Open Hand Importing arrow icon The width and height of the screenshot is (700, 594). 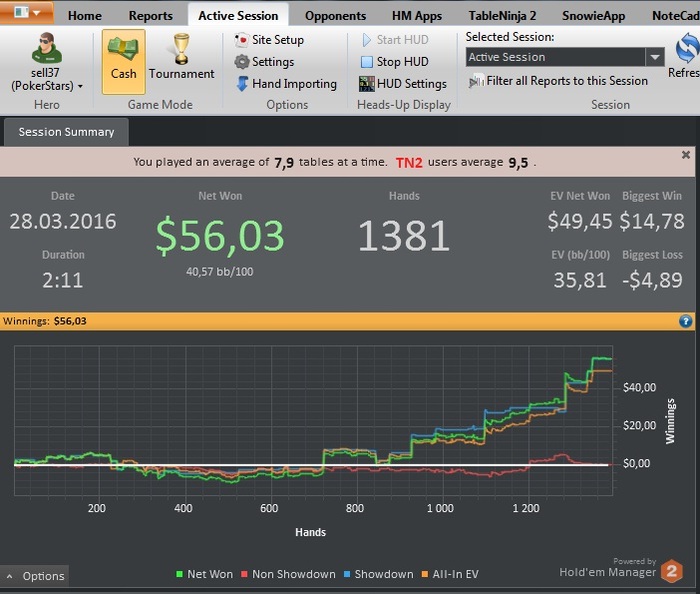[x=242, y=83]
